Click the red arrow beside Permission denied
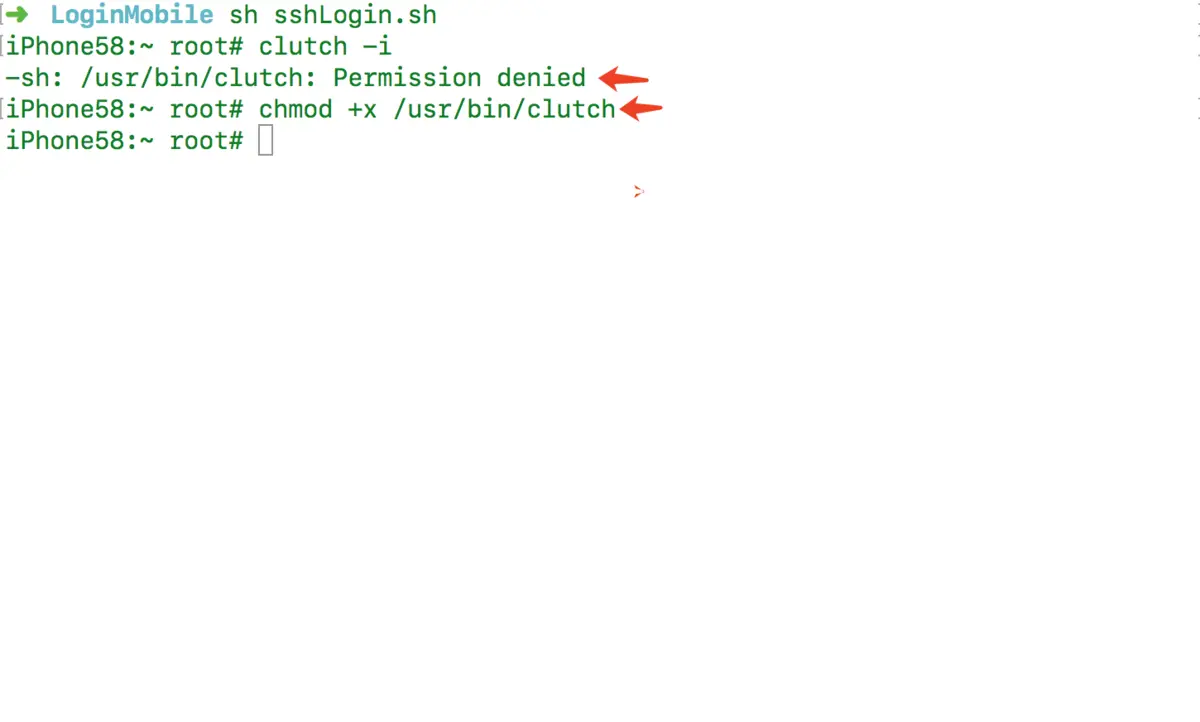 (x=624, y=78)
